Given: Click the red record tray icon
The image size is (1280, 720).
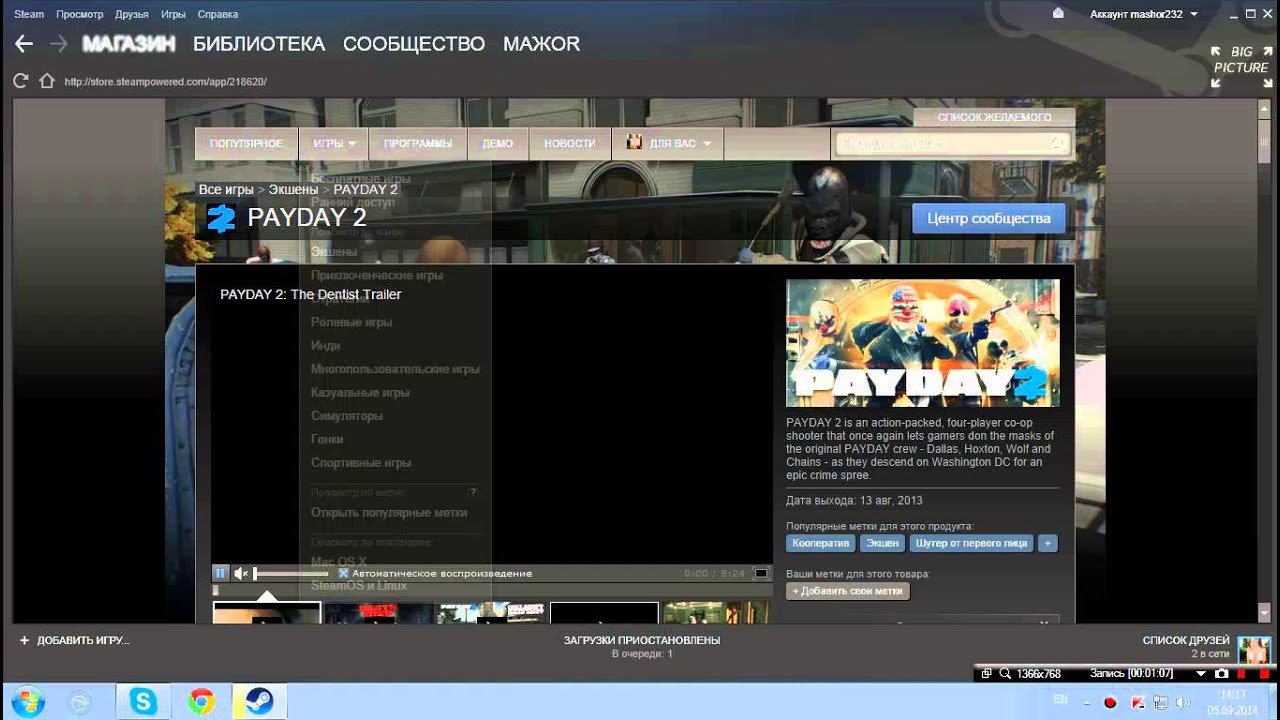Looking at the screenshot, I should [1110, 702].
